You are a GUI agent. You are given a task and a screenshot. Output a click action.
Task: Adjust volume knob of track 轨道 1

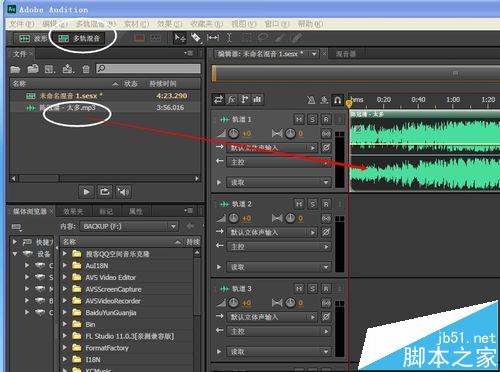(x=233, y=133)
